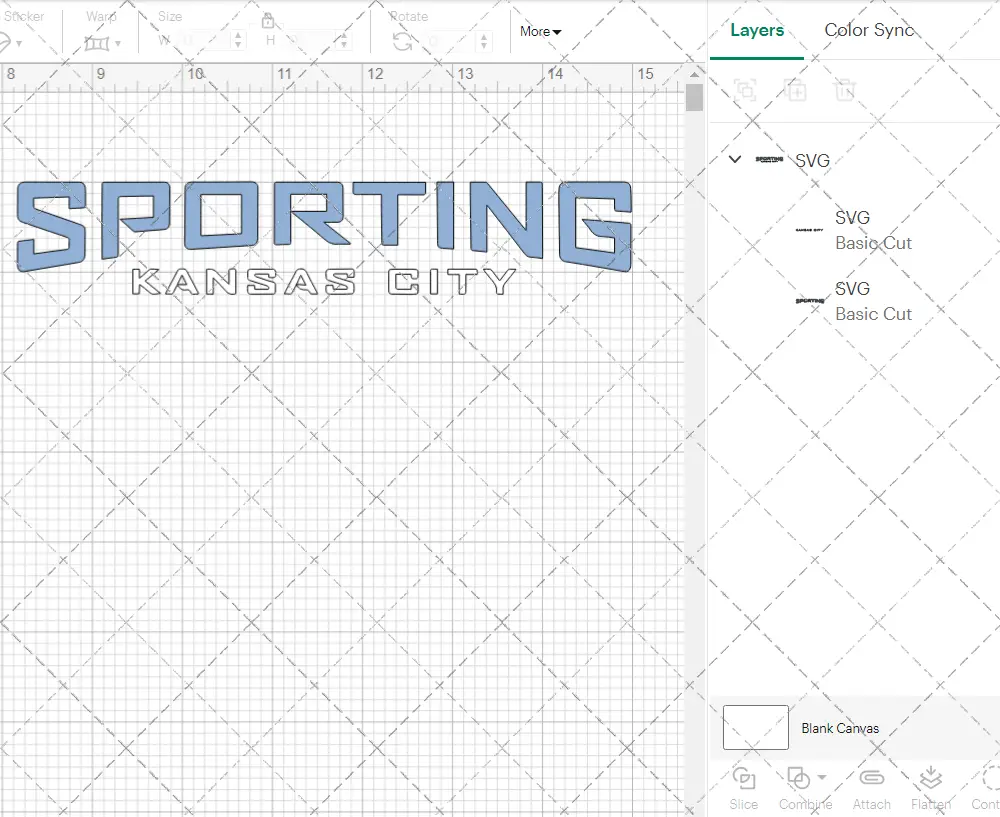Click the Width value stepper
This screenshot has height=817, width=1000.
coord(238,41)
